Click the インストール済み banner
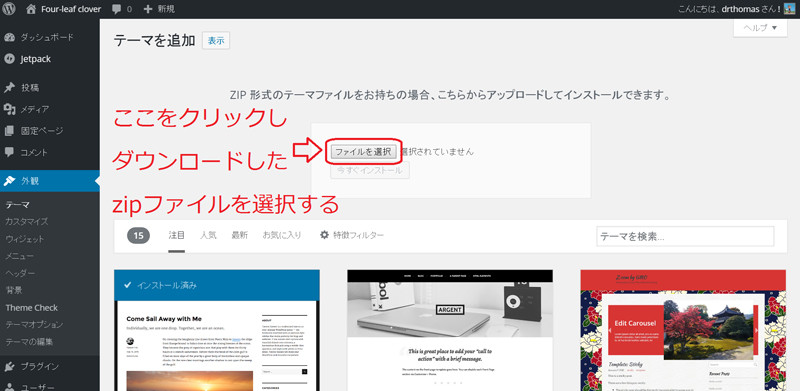The height and width of the screenshot is (391, 800). pos(217,285)
